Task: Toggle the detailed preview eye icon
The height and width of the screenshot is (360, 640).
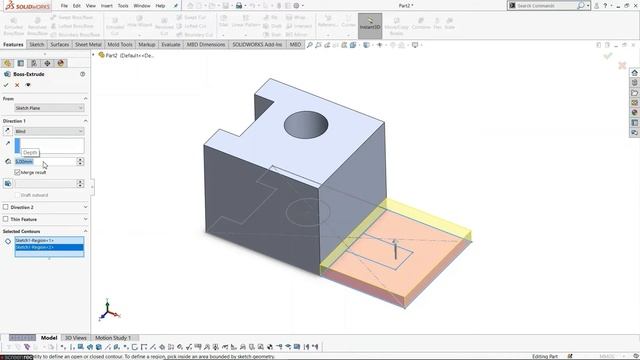Action: click(28, 85)
